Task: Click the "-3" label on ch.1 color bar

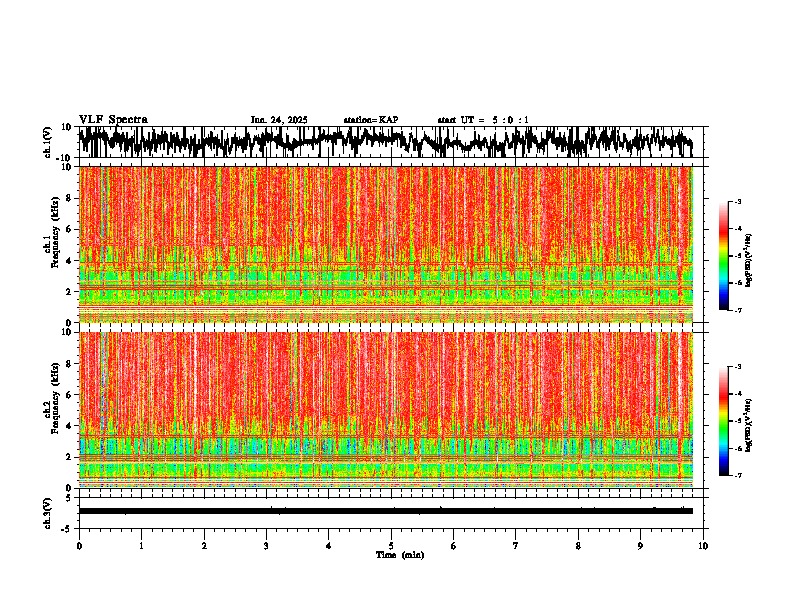Action: click(737, 201)
